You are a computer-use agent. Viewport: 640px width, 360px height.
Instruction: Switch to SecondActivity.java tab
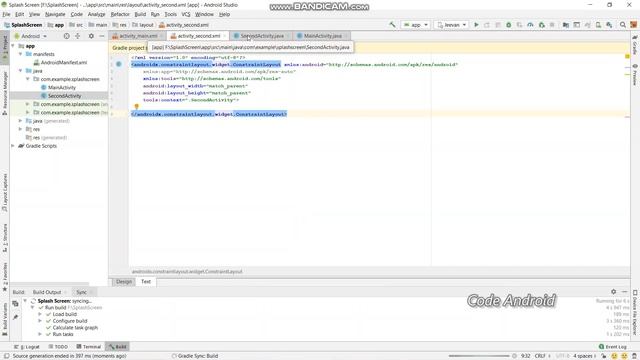(x=262, y=36)
